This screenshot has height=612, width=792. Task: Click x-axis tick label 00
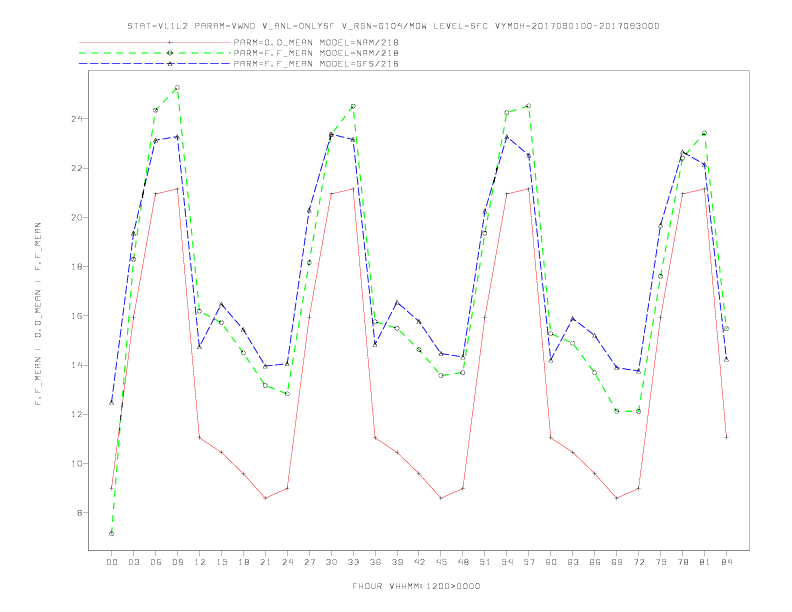pos(112,562)
